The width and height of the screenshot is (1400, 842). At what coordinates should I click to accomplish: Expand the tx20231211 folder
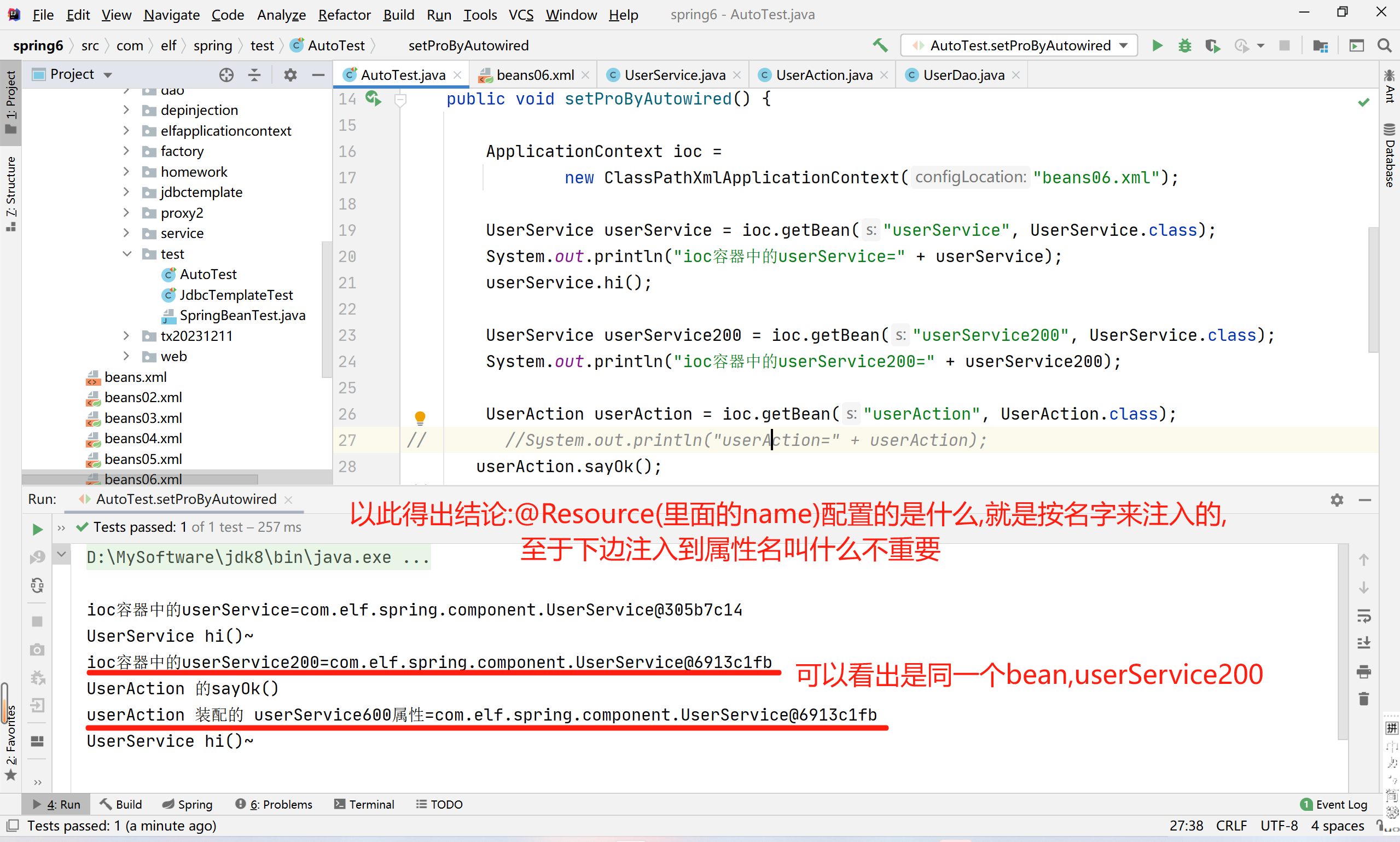[x=126, y=335]
